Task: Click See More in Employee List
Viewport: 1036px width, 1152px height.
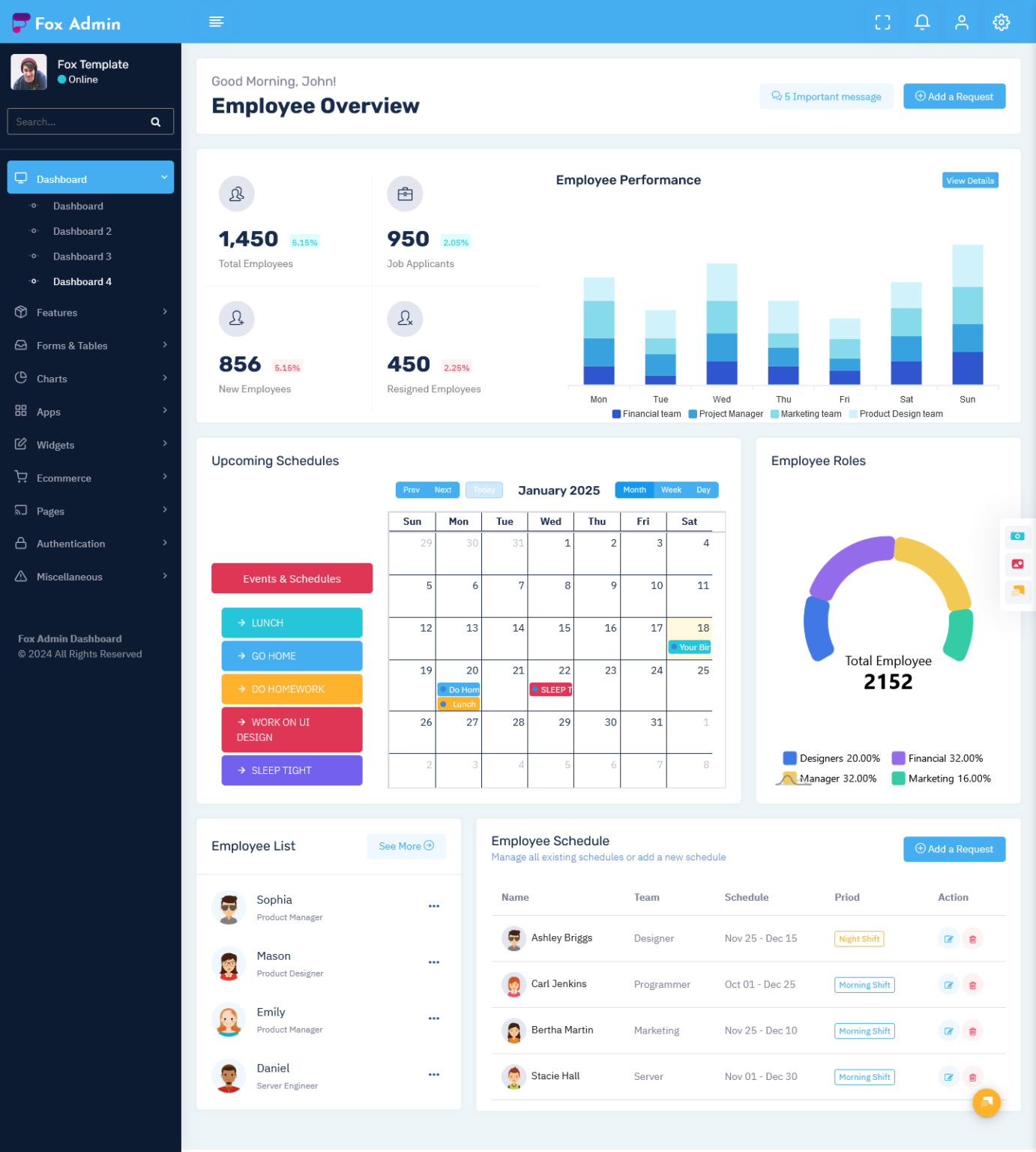Action: point(406,846)
